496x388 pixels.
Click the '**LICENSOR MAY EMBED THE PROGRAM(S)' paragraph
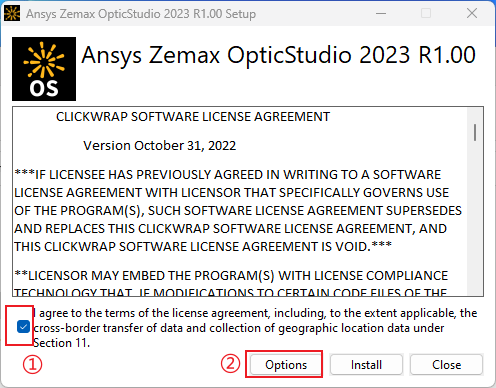coord(231,283)
